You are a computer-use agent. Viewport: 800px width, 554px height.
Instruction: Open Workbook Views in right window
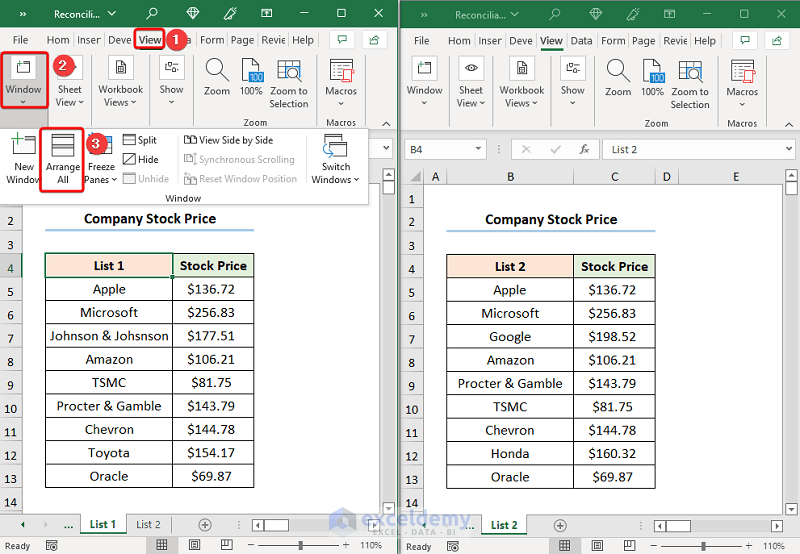(521, 83)
